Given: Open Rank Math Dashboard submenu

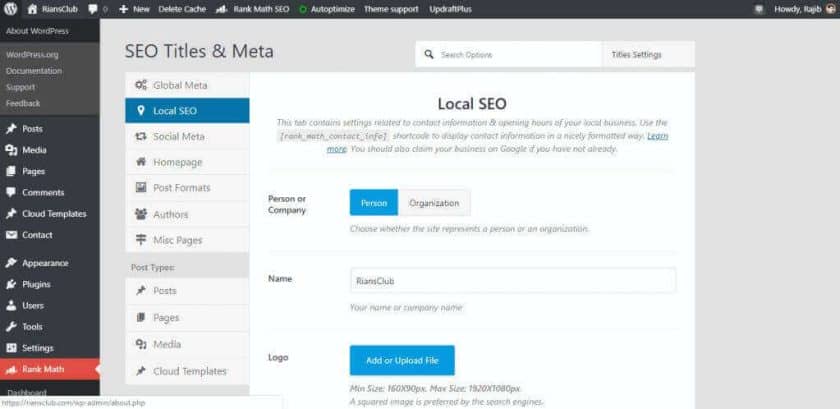Looking at the screenshot, I should click(x=27, y=392).
